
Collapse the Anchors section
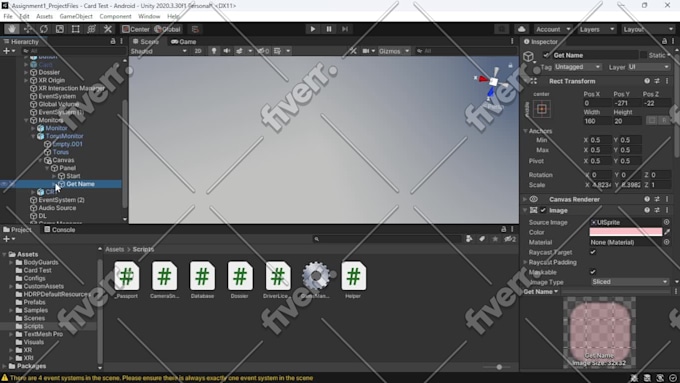click(526, 131)
